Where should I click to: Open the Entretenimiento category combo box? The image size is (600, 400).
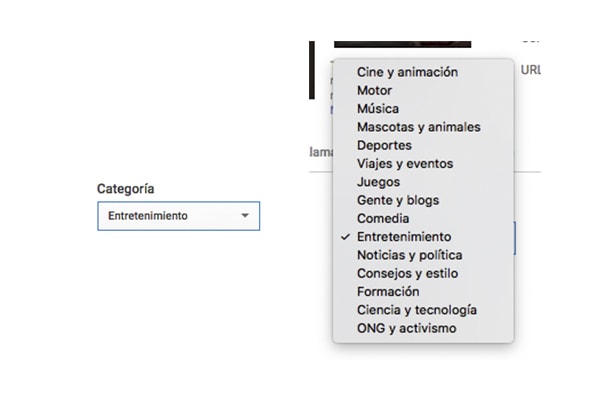pos(179,216)
